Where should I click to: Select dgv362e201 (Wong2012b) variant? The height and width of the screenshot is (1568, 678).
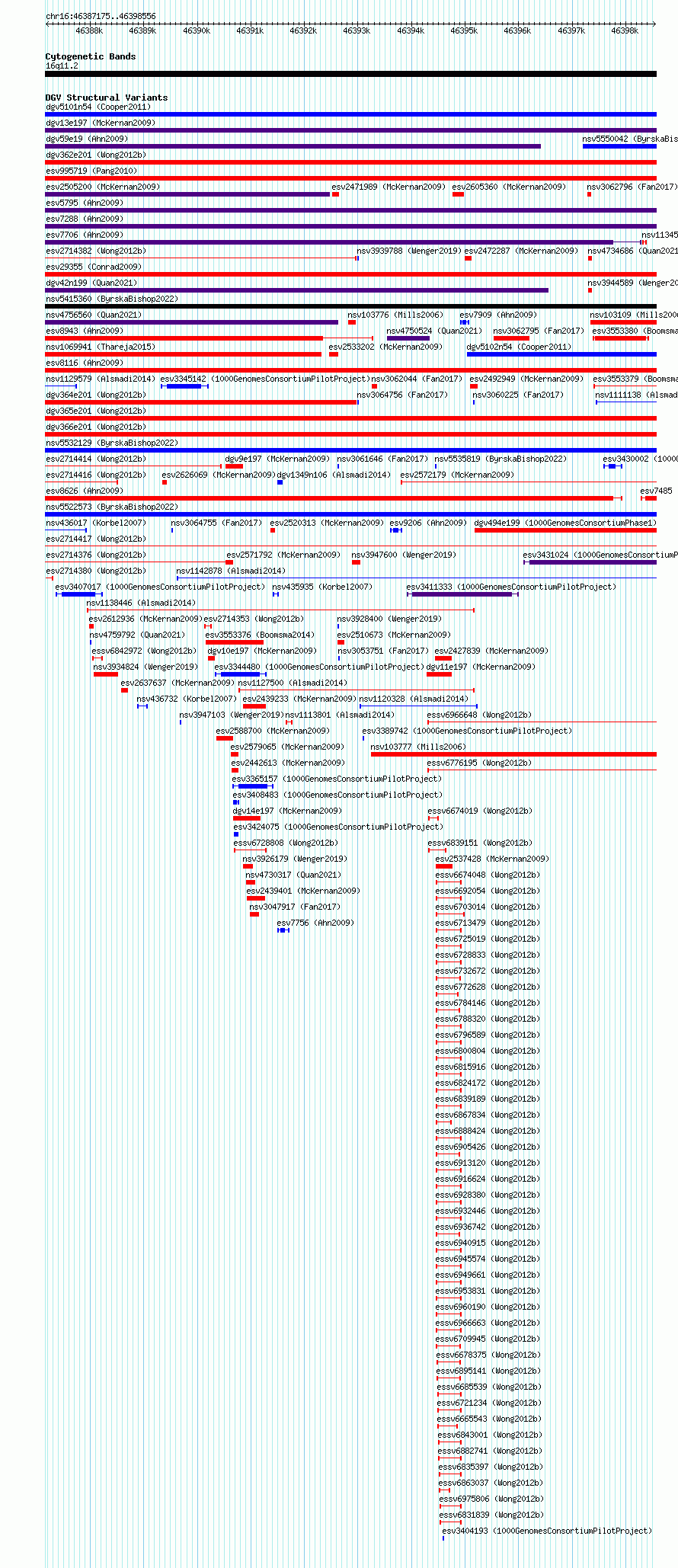[96, 155]
